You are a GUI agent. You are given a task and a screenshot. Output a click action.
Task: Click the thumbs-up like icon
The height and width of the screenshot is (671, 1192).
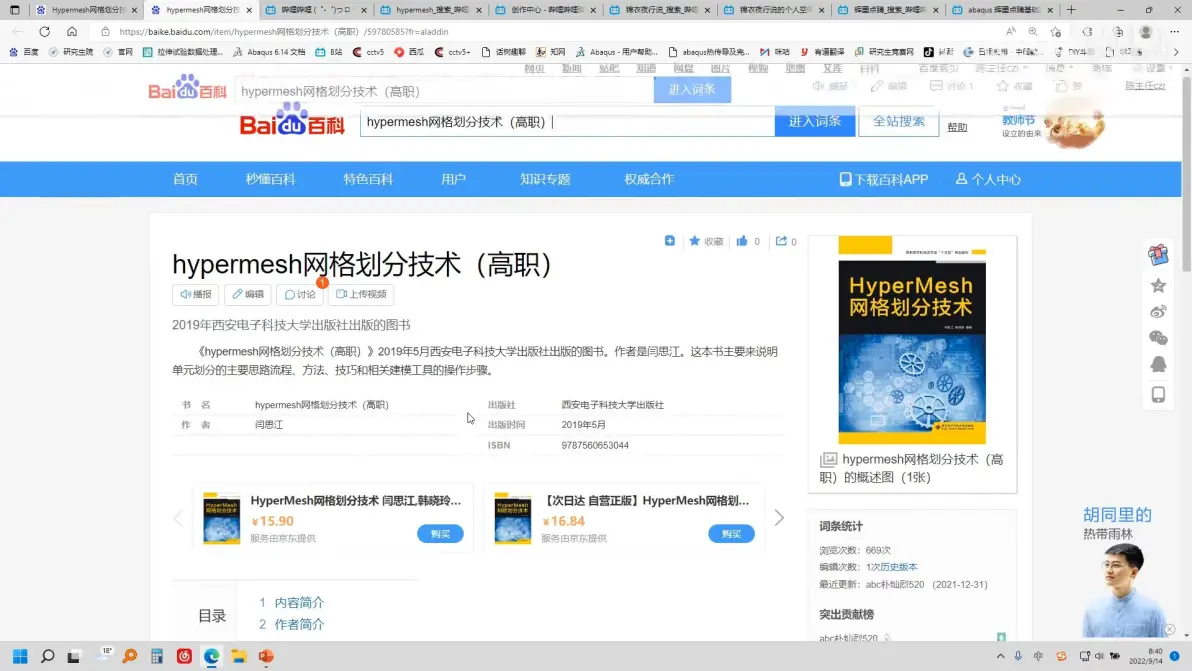point(742,241)
